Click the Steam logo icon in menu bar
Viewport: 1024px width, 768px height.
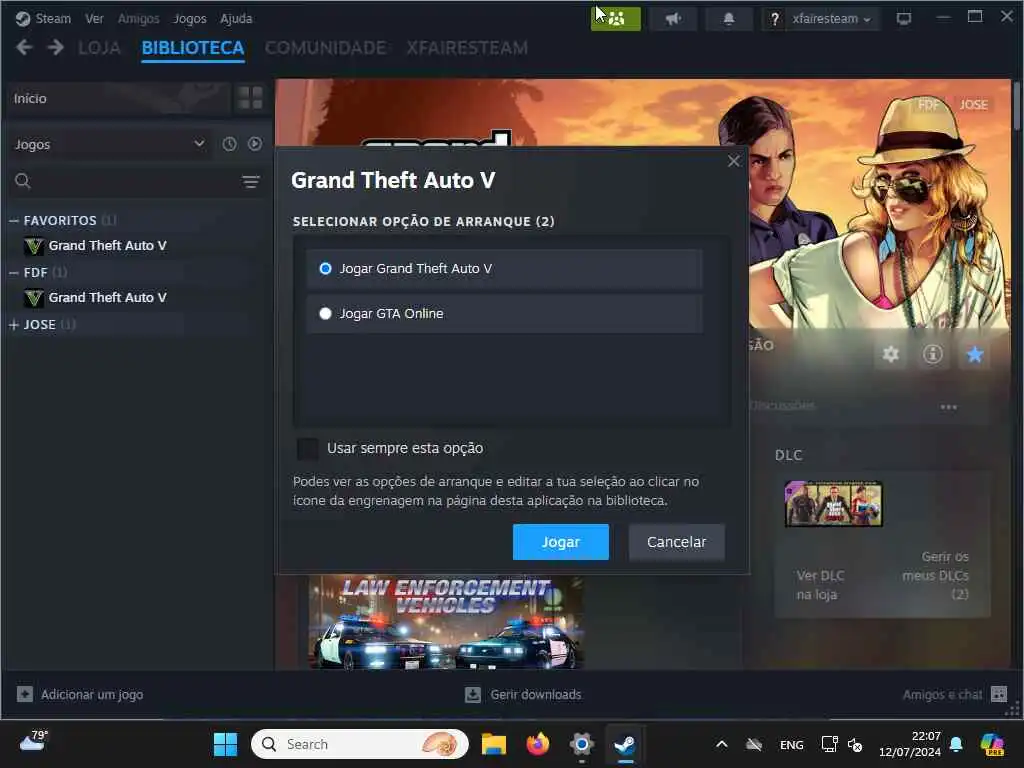coord(23,18)
